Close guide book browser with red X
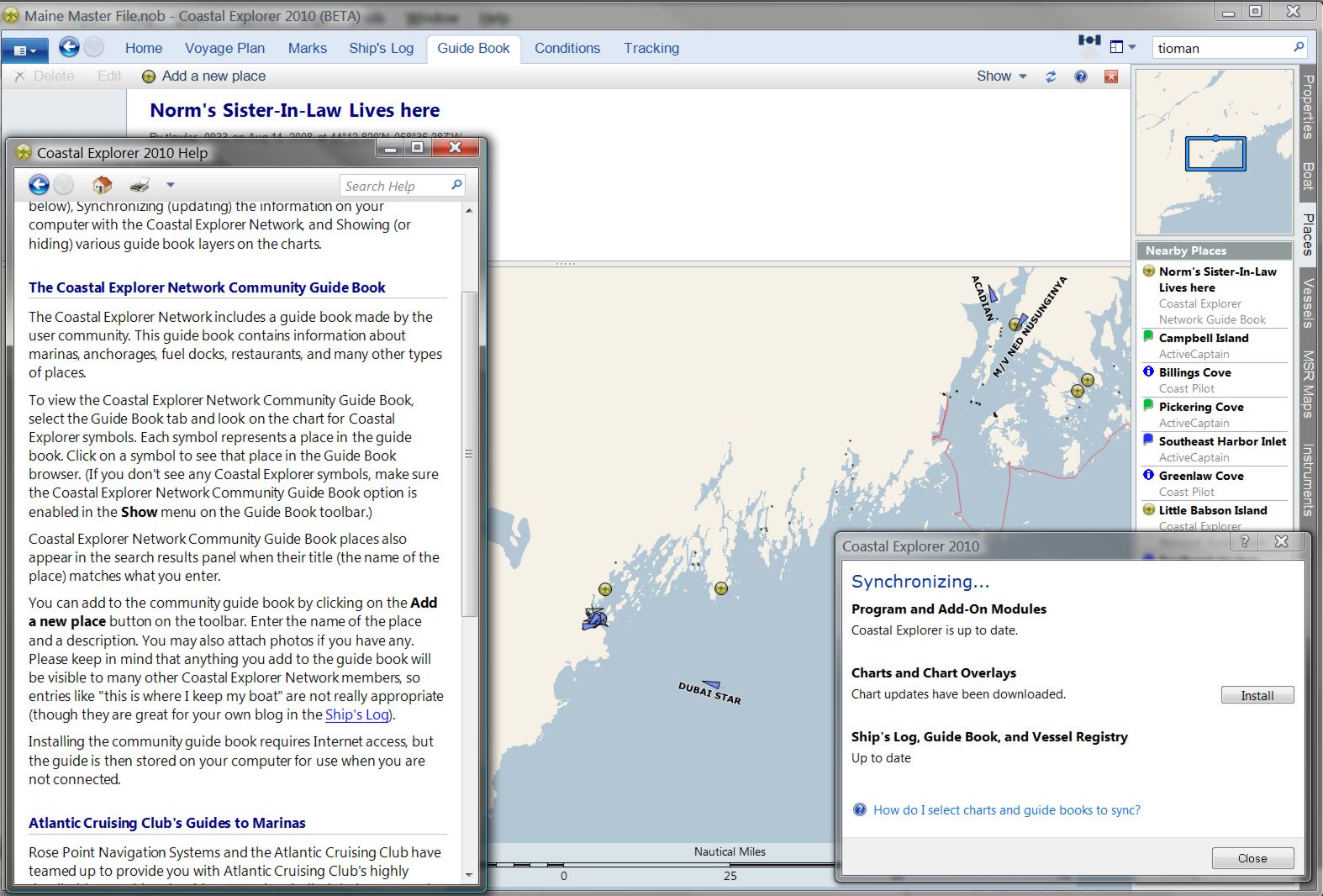 tap(1111, 76)
